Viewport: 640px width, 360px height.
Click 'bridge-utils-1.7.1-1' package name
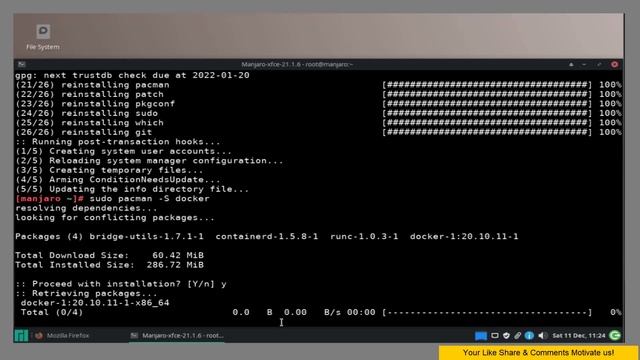click(147, 236)
